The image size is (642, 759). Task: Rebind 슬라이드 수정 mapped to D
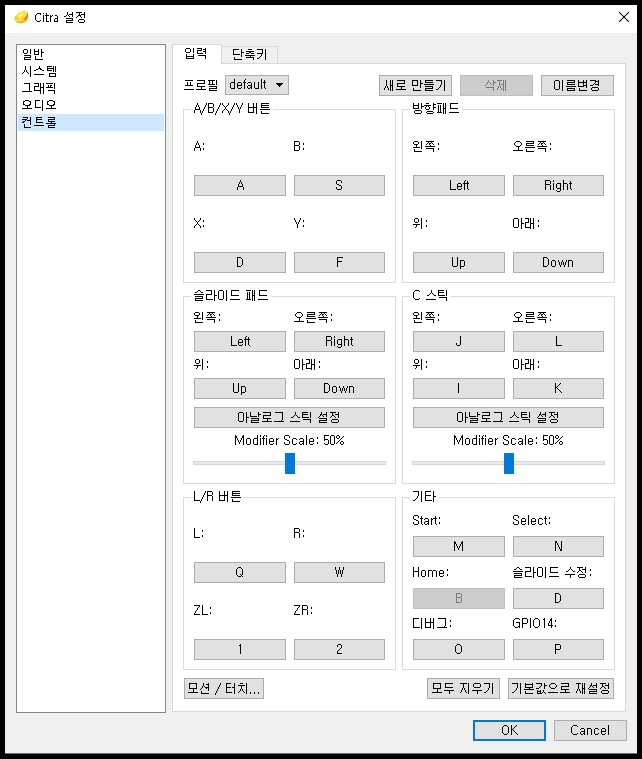click(x=558, y=598)
